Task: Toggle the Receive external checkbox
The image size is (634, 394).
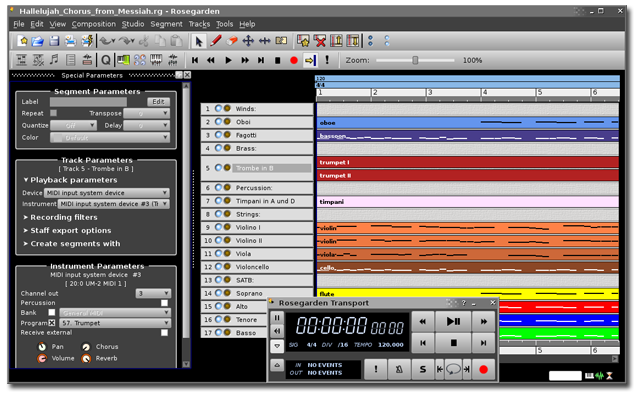Action: pyautogui.click(x=164, y=333)
